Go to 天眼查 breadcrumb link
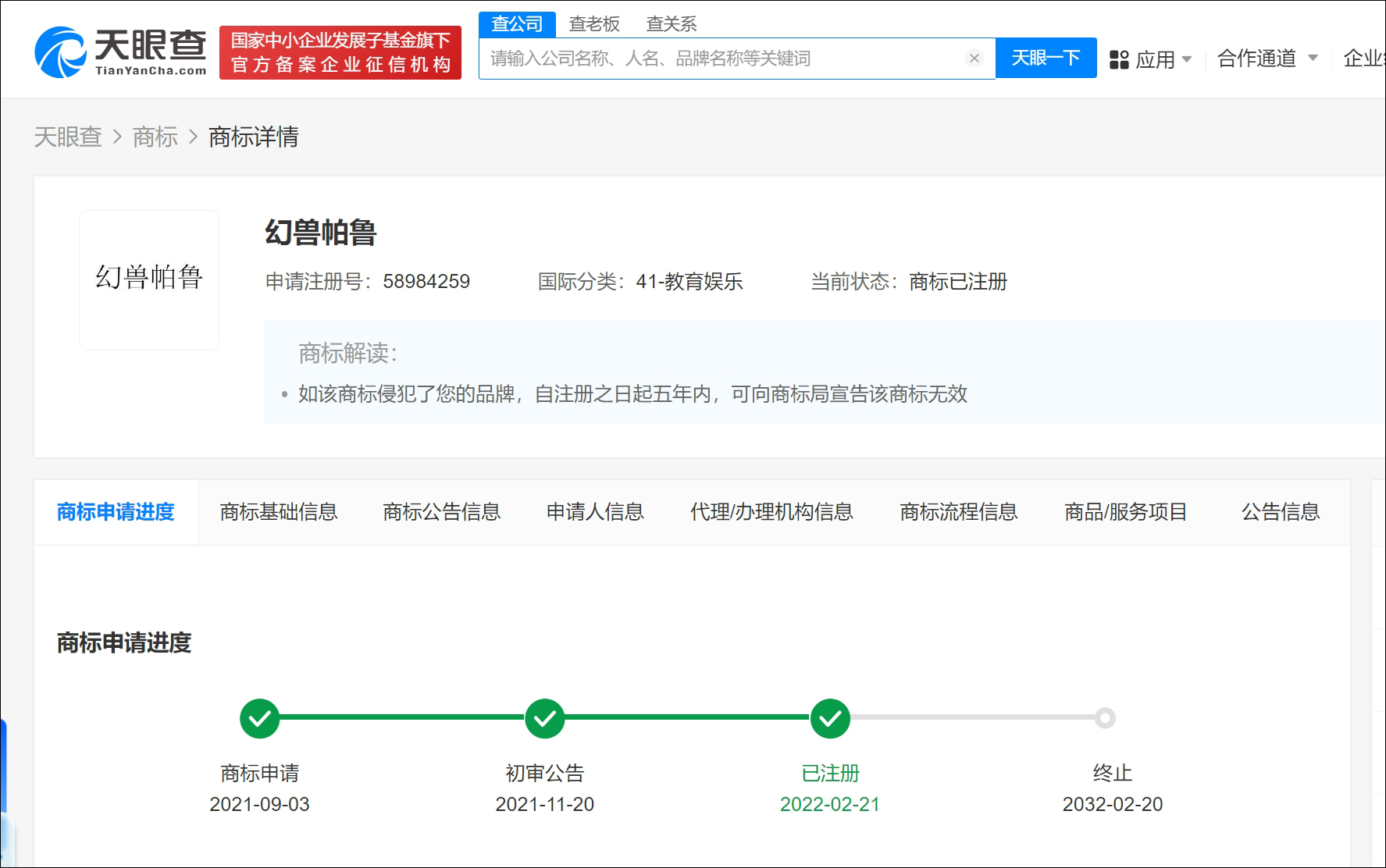The height and width of the screenshot is (868, 1386). [68, 137]
